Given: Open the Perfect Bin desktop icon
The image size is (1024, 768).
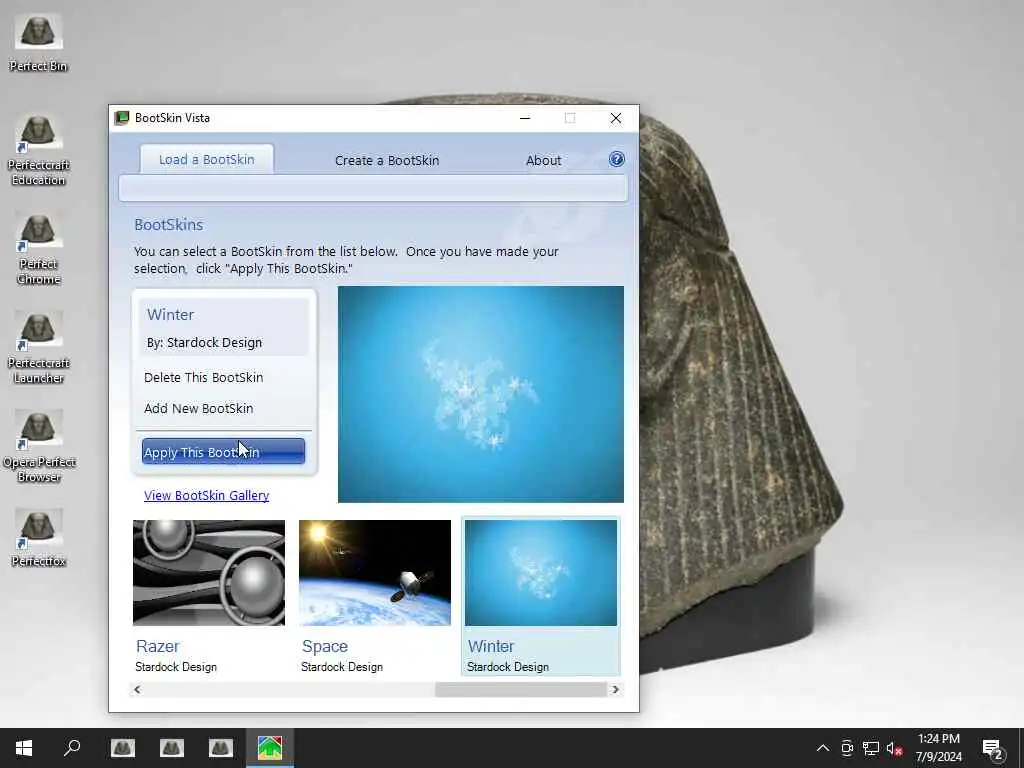Looking at the screenshot, I should click(39, 42).
